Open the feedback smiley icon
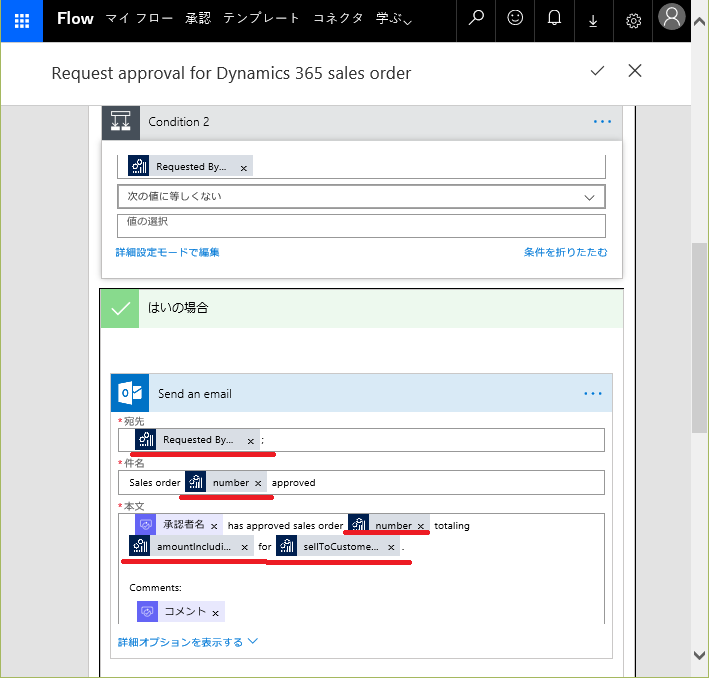Screen dimensions: 709x678 click(515, 19)
